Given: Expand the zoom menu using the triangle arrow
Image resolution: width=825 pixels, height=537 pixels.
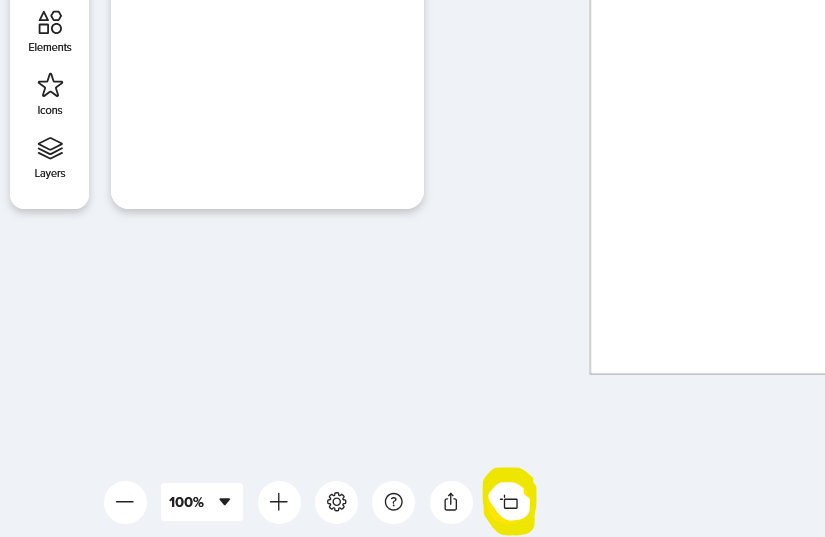Looking at the screenshot, I should point(225,502).
